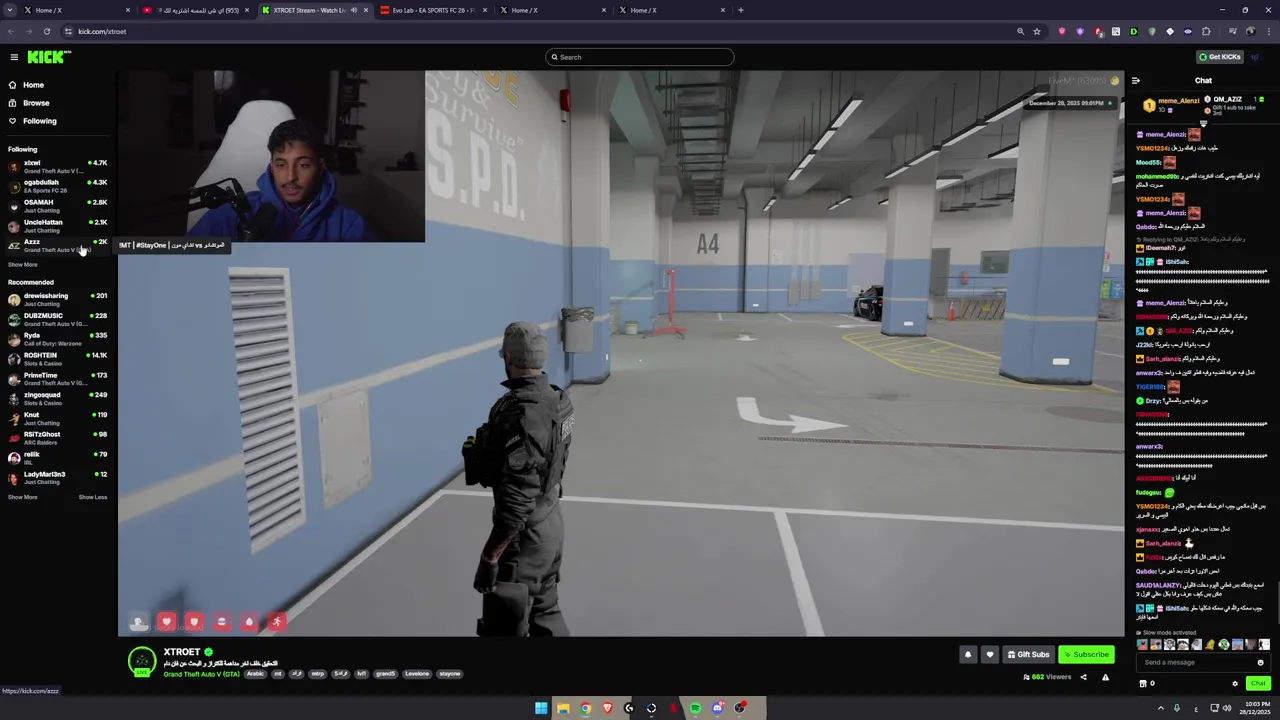Click the green D extension icon
Screen dimensions: 1280x720
(1133, 31)
